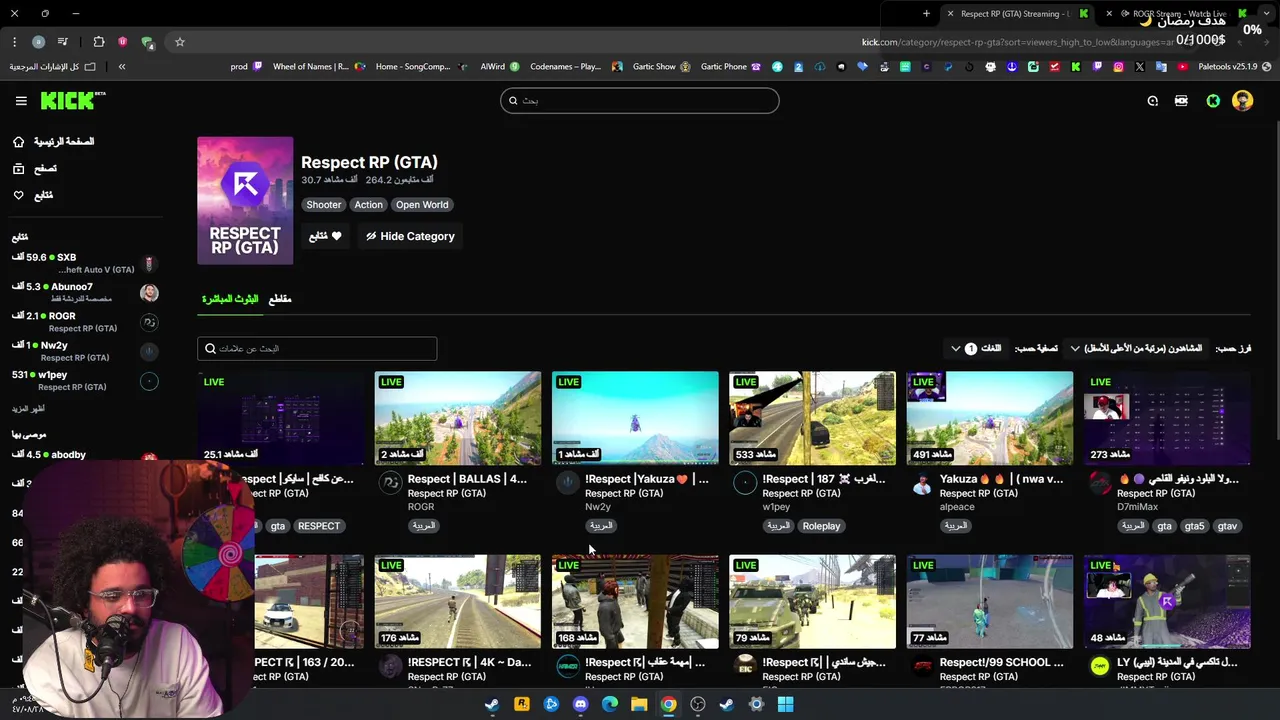Open Respect | 187 stream thumbnail
This screenshot has height=720, width=1280.
point(812,418)
